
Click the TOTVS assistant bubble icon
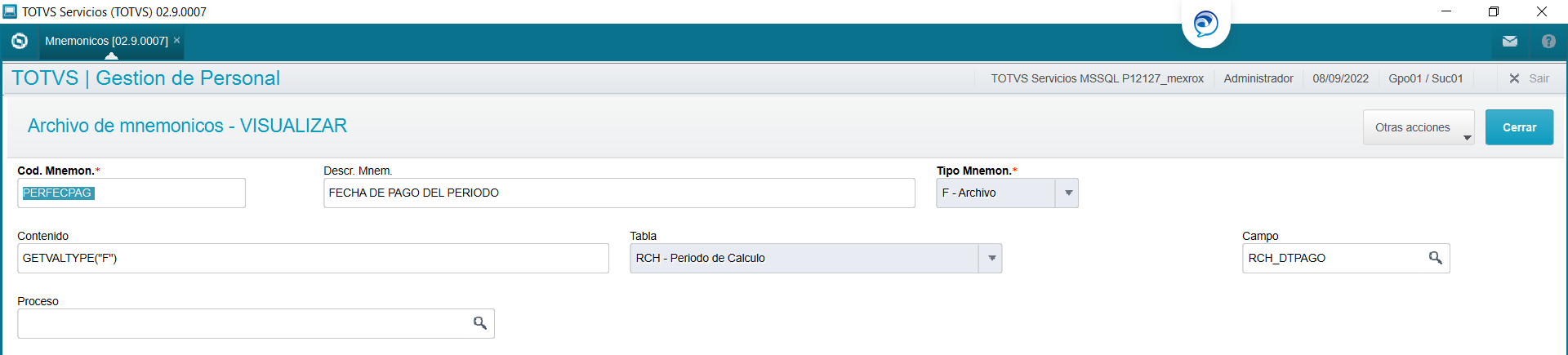coord(1205,23)
